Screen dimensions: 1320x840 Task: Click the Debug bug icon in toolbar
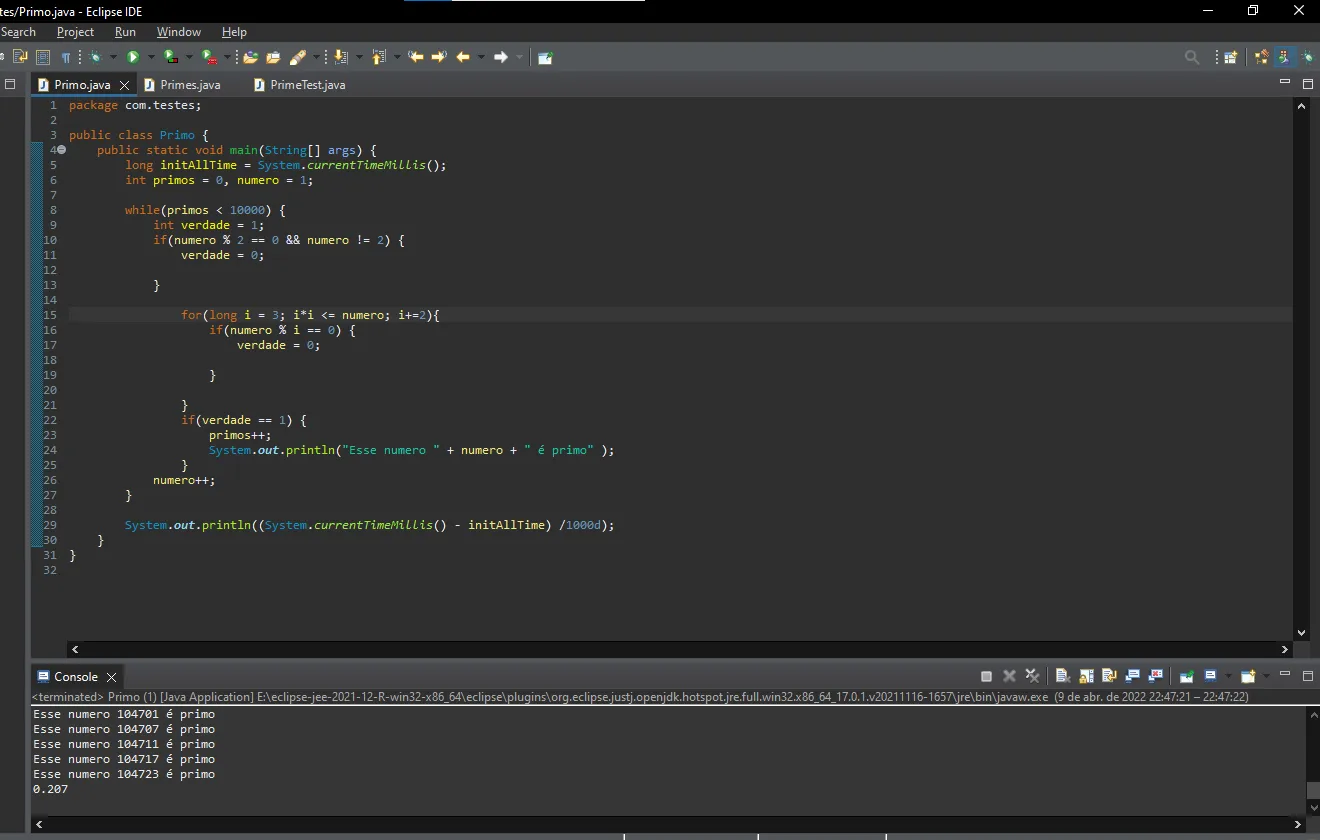pos(96,57)
